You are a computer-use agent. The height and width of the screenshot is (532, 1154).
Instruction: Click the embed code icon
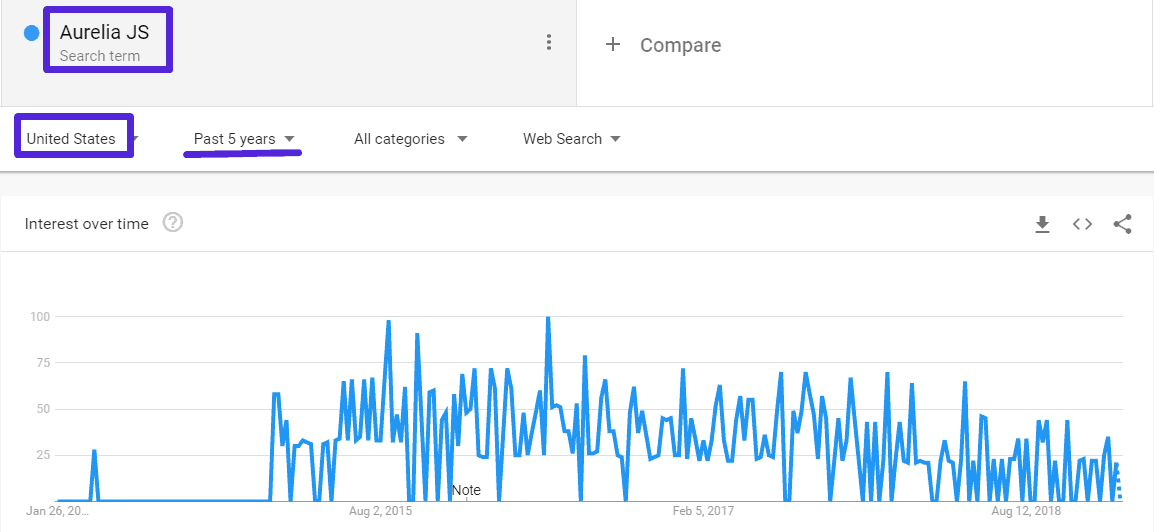pyautogui.click(x=1082, y=224)
